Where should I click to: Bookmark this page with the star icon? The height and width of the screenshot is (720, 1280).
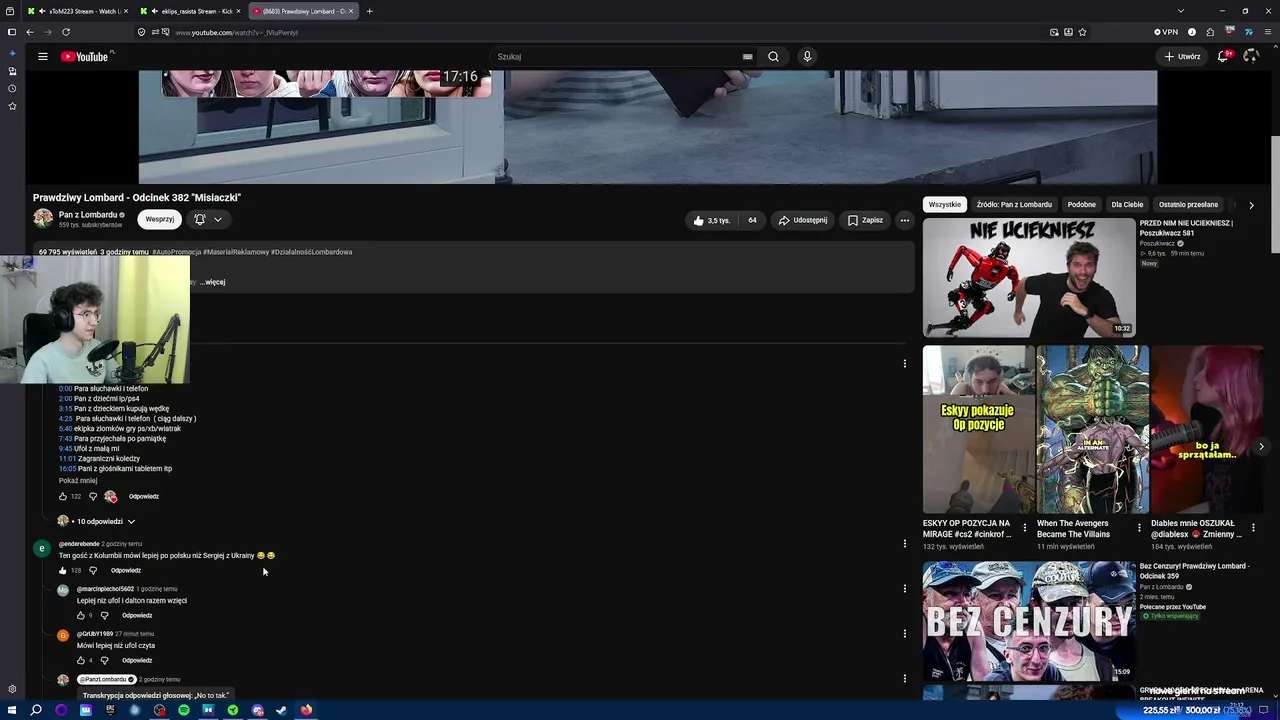tap(1083, 32)
